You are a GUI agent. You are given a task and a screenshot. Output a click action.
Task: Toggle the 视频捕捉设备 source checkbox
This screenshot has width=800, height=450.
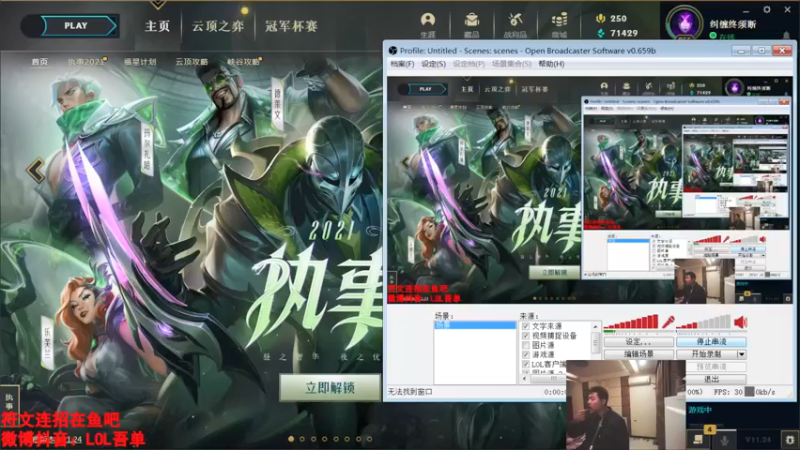tap(526, 335)
